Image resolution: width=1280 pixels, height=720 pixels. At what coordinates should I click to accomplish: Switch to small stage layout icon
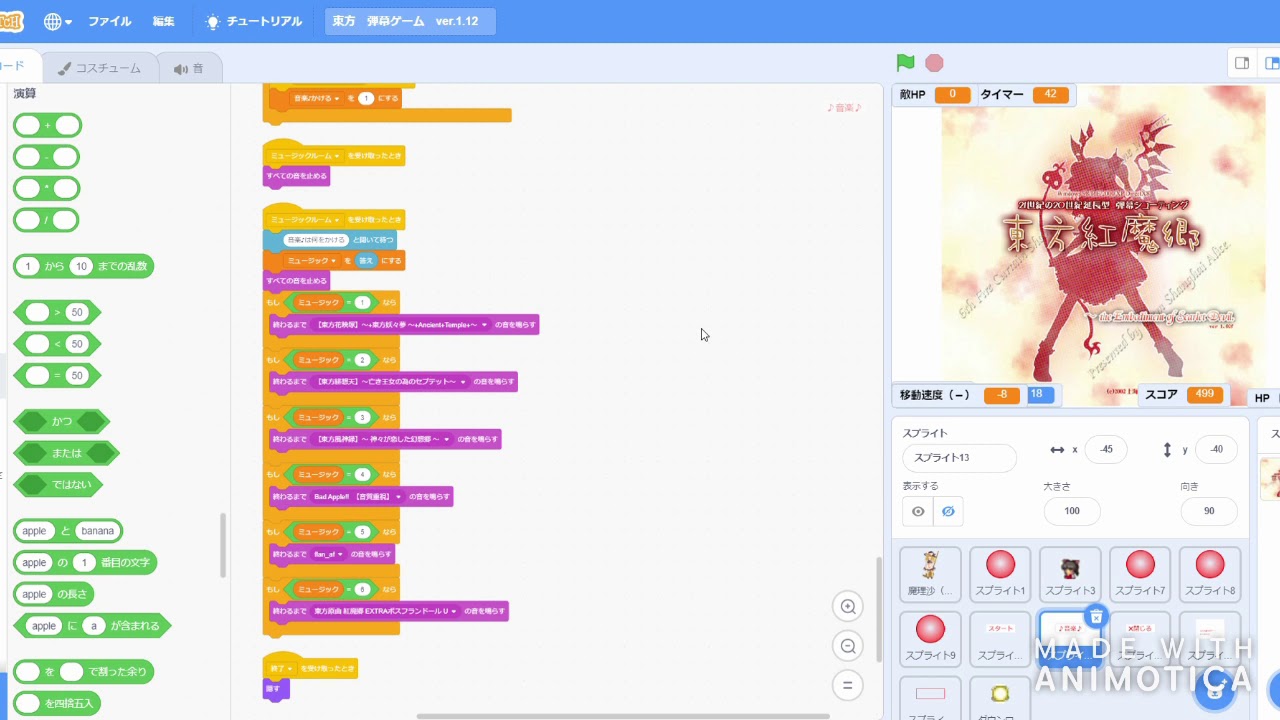click(1242, 63)
